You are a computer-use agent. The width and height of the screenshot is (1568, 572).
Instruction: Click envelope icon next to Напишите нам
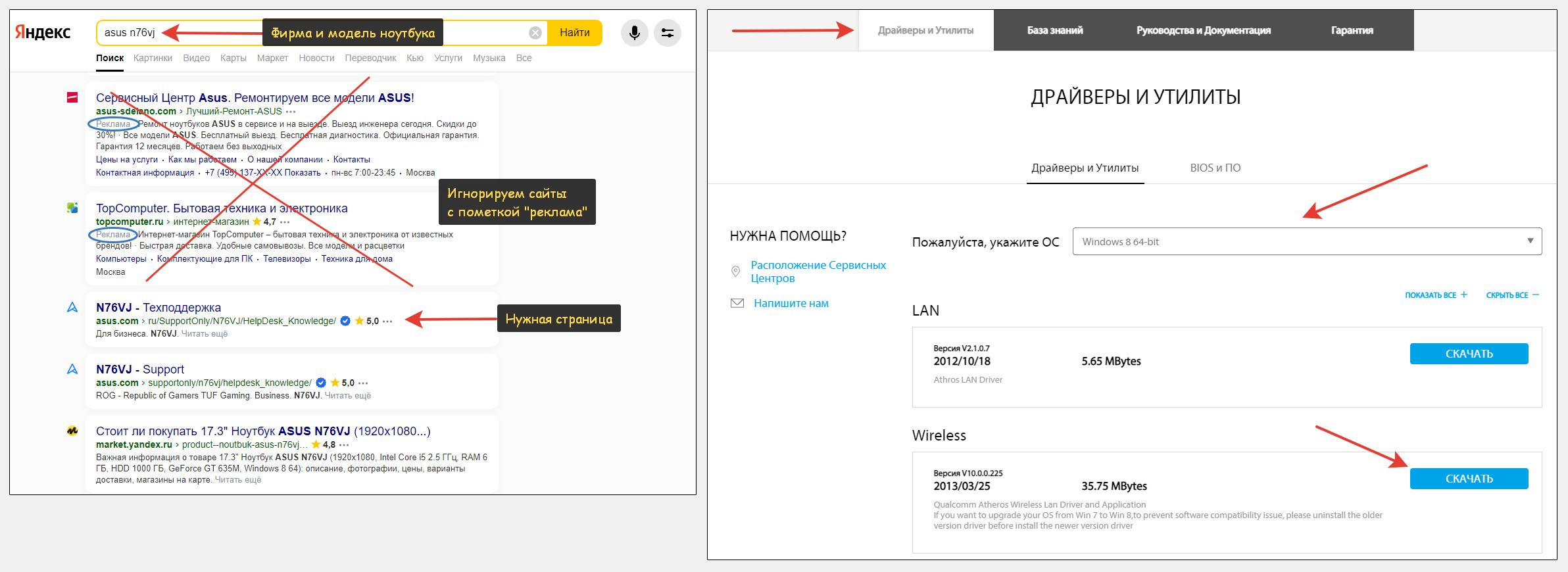point(737,303)
